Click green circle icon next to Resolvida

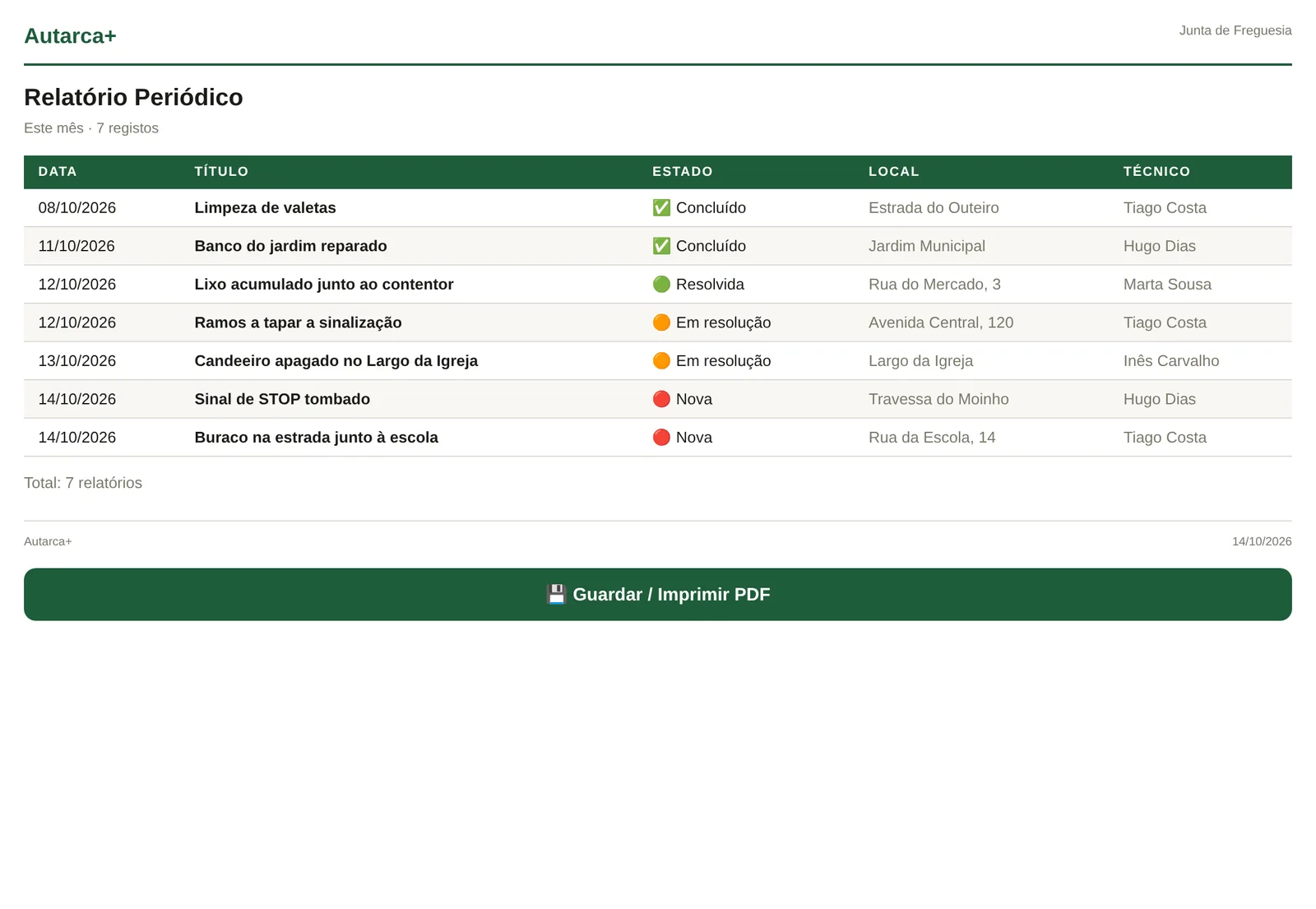coord(661,284)
